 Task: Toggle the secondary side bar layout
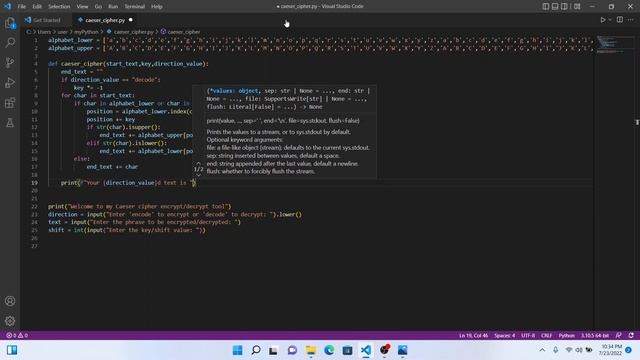[564, 6]
